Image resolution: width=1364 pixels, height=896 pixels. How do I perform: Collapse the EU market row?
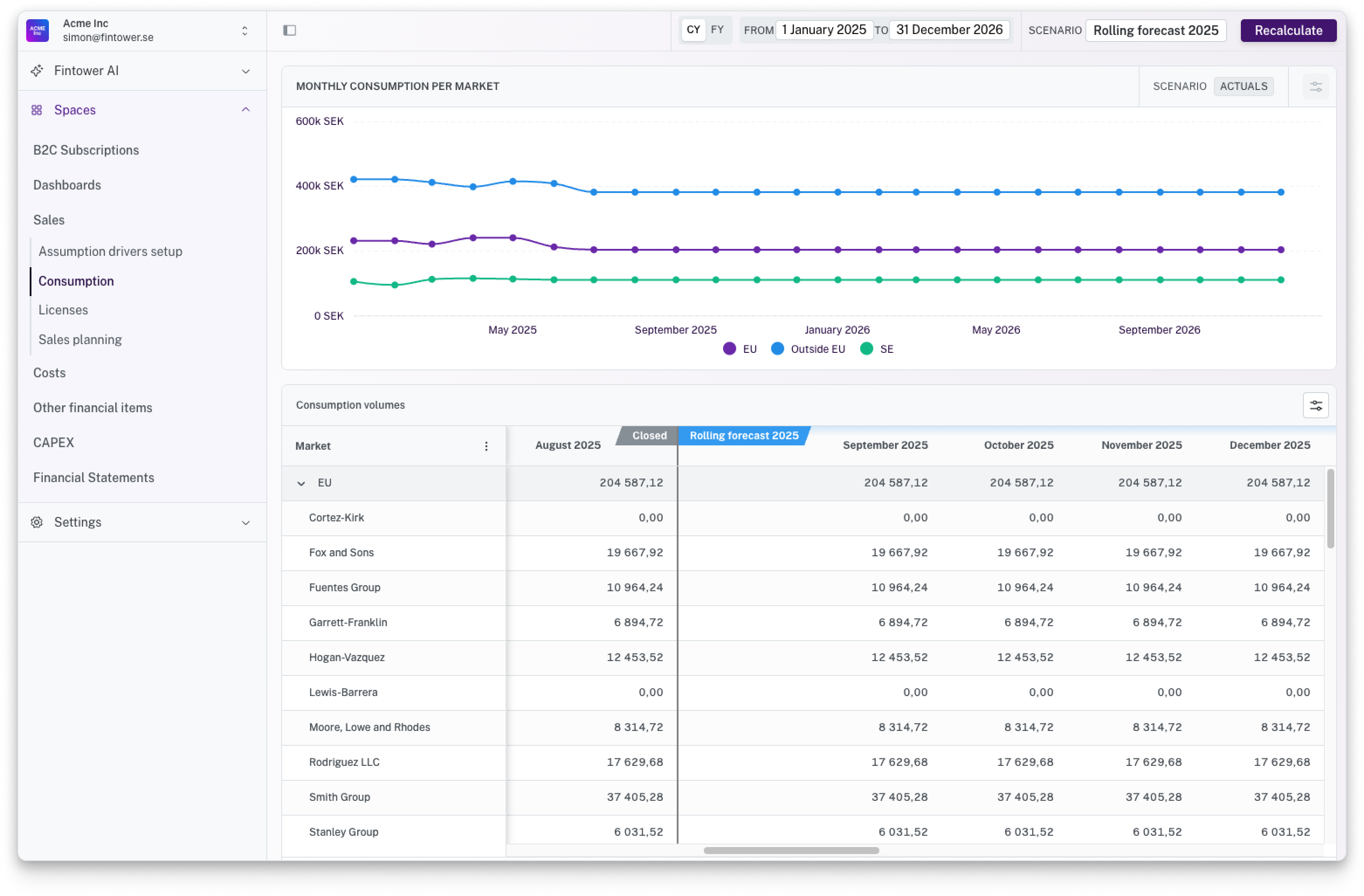coord(301,483)
